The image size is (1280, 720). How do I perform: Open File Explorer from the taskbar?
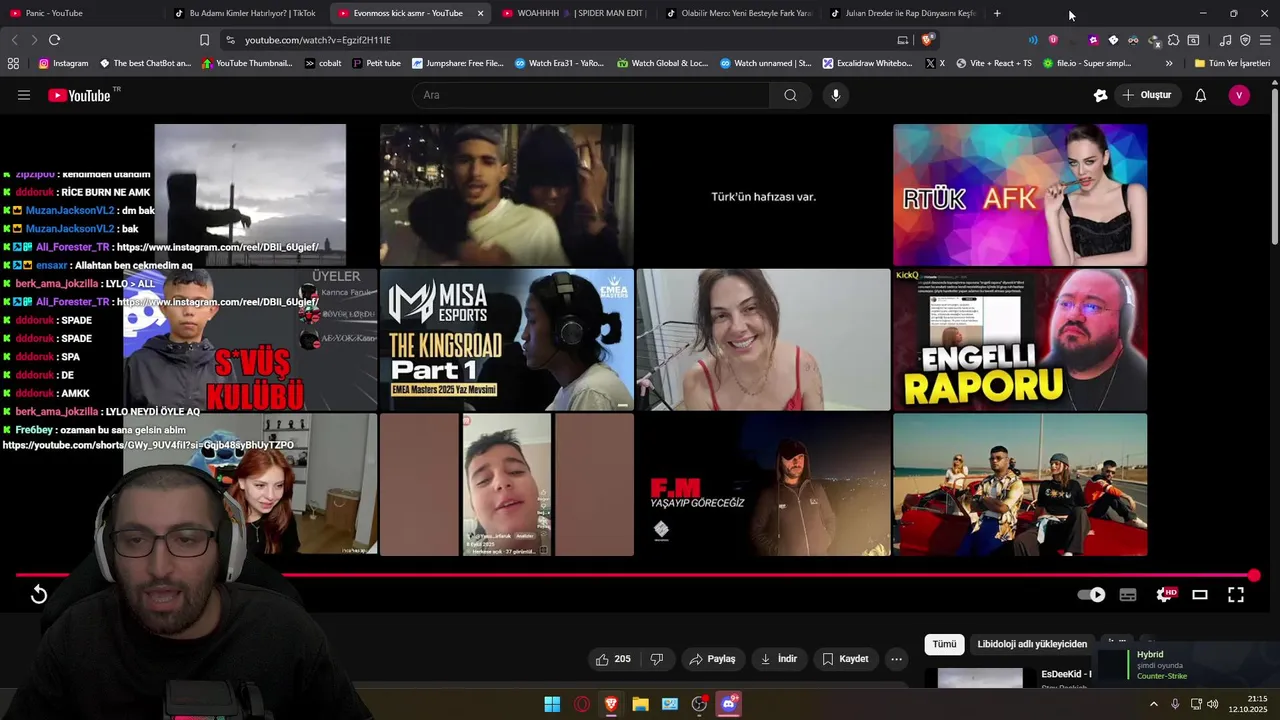(640, 704)
